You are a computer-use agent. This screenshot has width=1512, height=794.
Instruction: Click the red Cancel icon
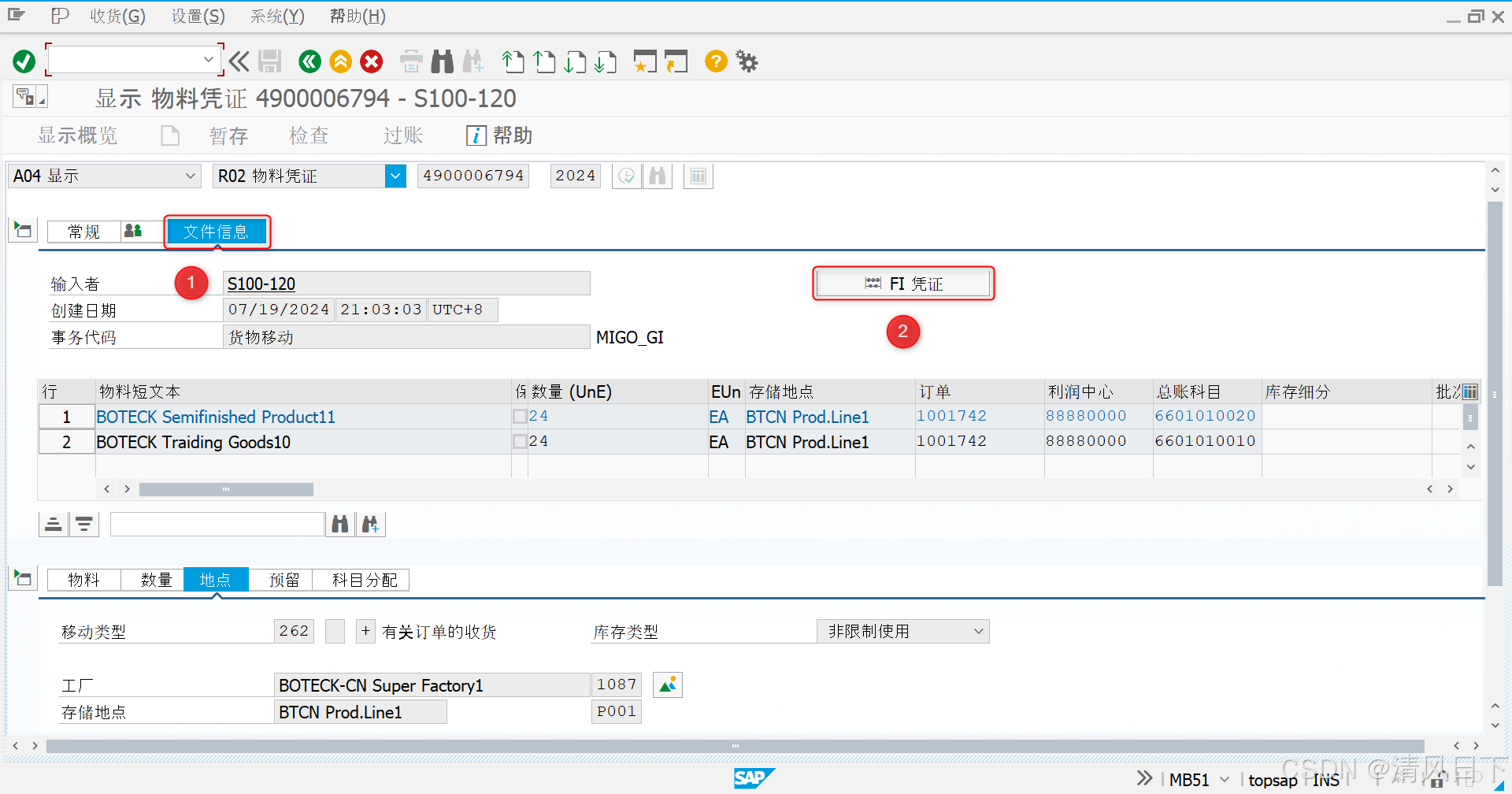coord(372,61)
